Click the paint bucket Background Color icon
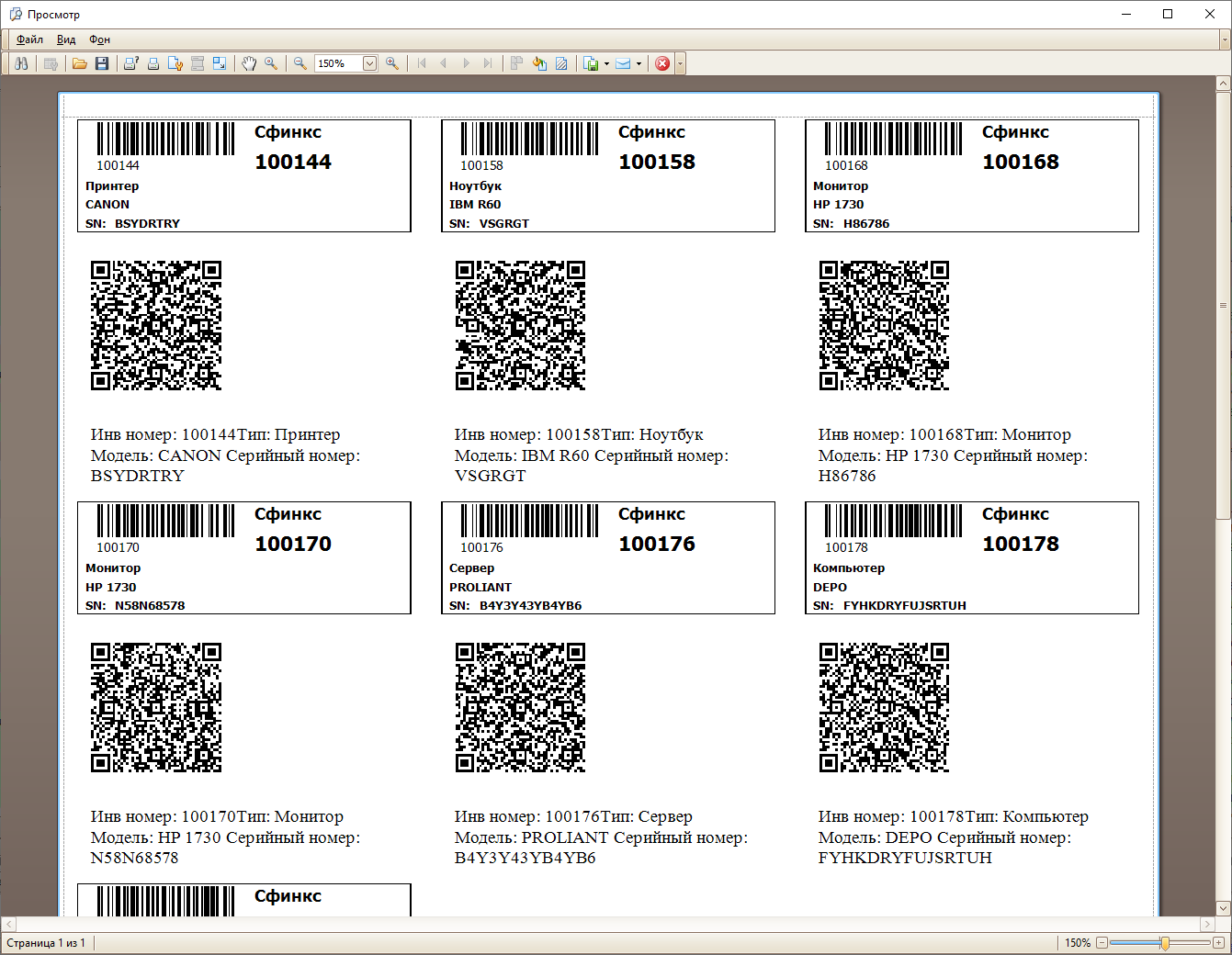Screen dimensions: 1232x955 click(539, 63)
